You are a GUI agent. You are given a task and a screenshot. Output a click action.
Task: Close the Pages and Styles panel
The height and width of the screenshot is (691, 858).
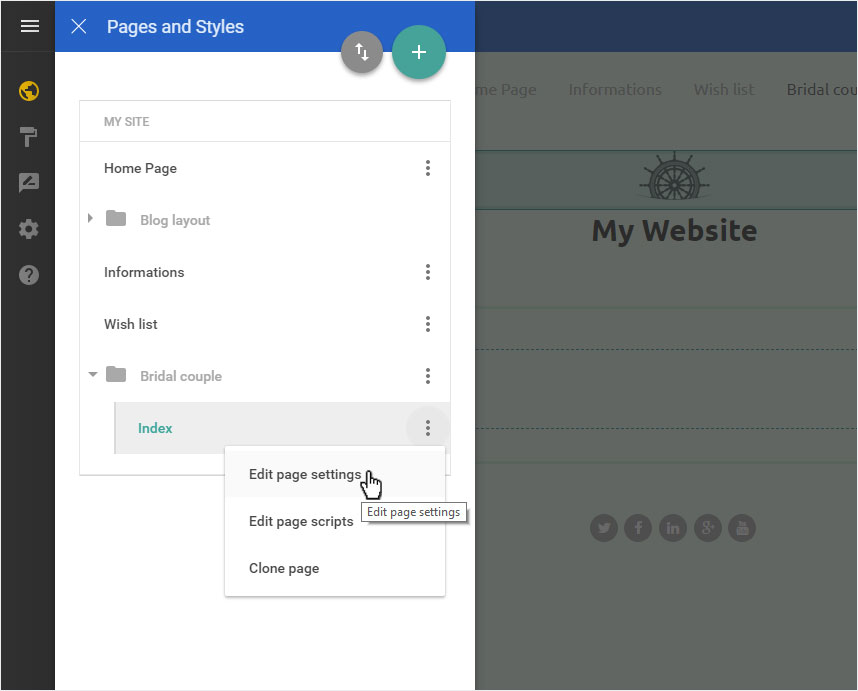[x=79, y=26]
